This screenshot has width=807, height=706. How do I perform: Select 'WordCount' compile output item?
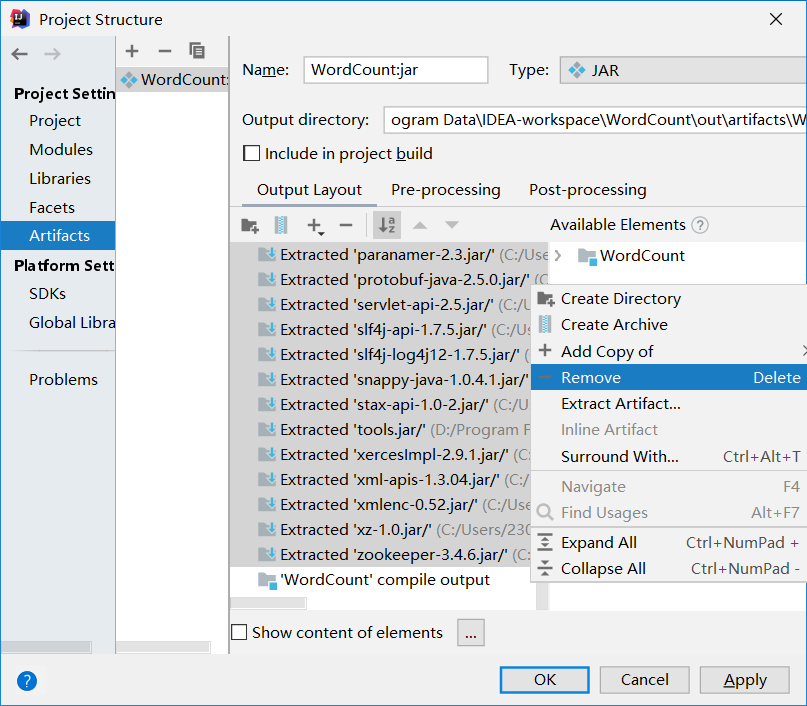click(384, 580)
